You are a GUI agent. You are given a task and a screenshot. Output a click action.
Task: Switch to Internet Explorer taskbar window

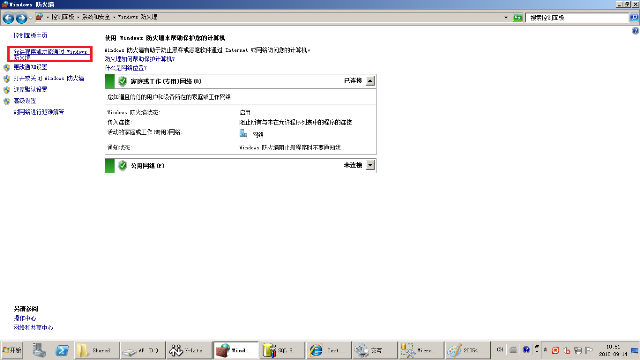coord(329,350)
